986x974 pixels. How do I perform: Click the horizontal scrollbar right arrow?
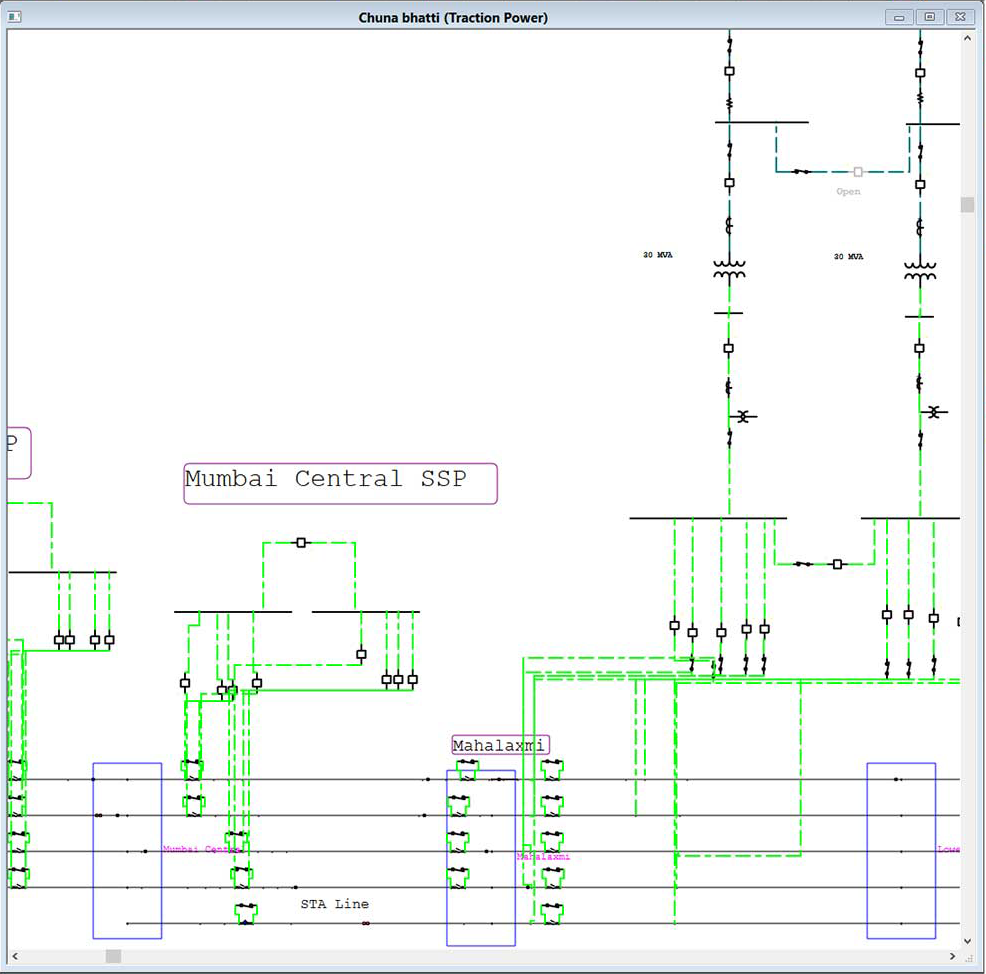951,957
